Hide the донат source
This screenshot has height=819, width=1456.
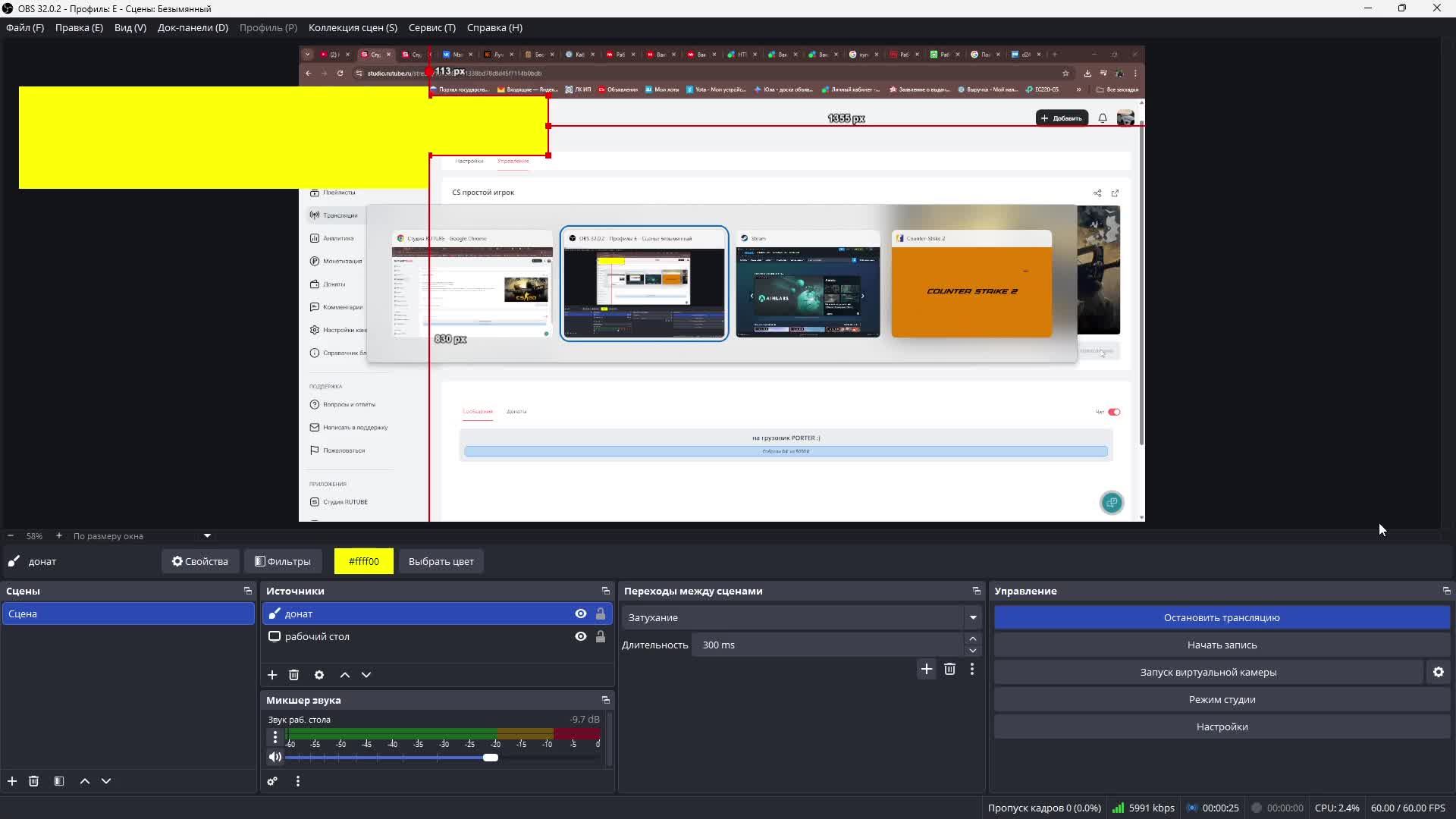click(580, 613)
